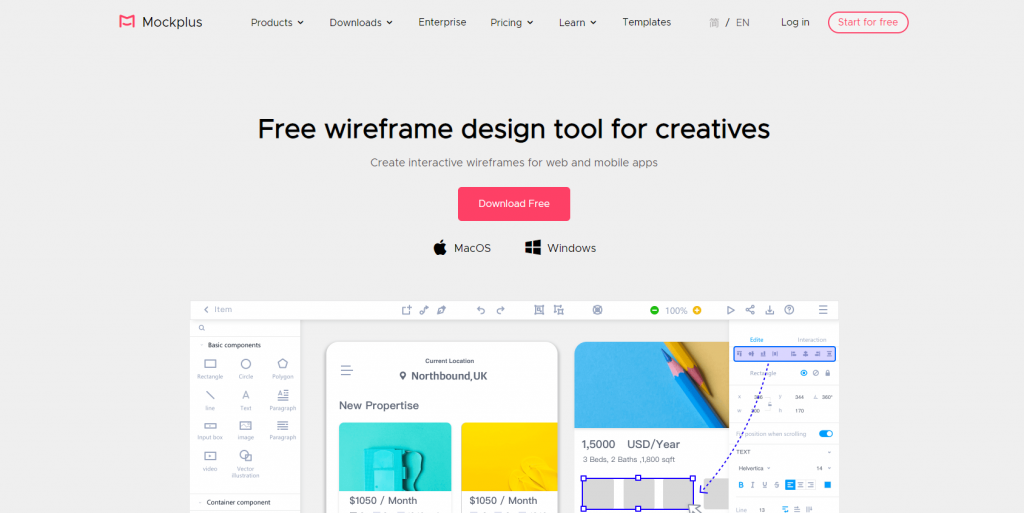Click the h value 170 field
Viewport: 1024px width, 513px height.
799,411
